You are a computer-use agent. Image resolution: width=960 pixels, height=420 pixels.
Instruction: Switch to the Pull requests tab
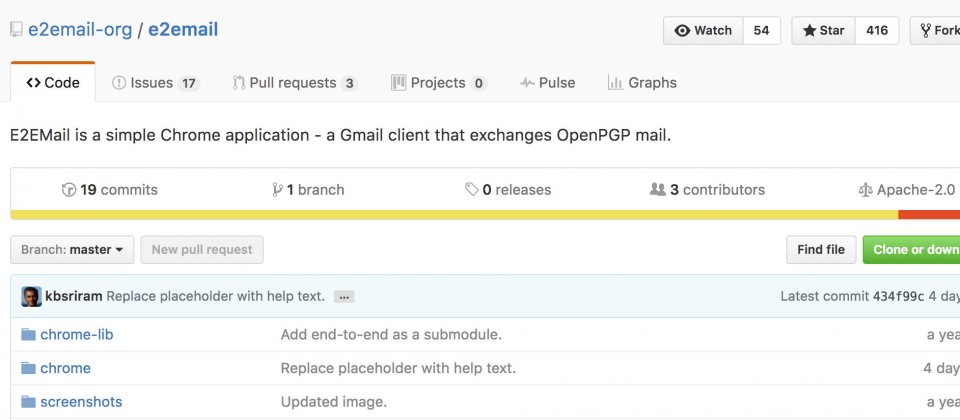click(x=294, y=83)
